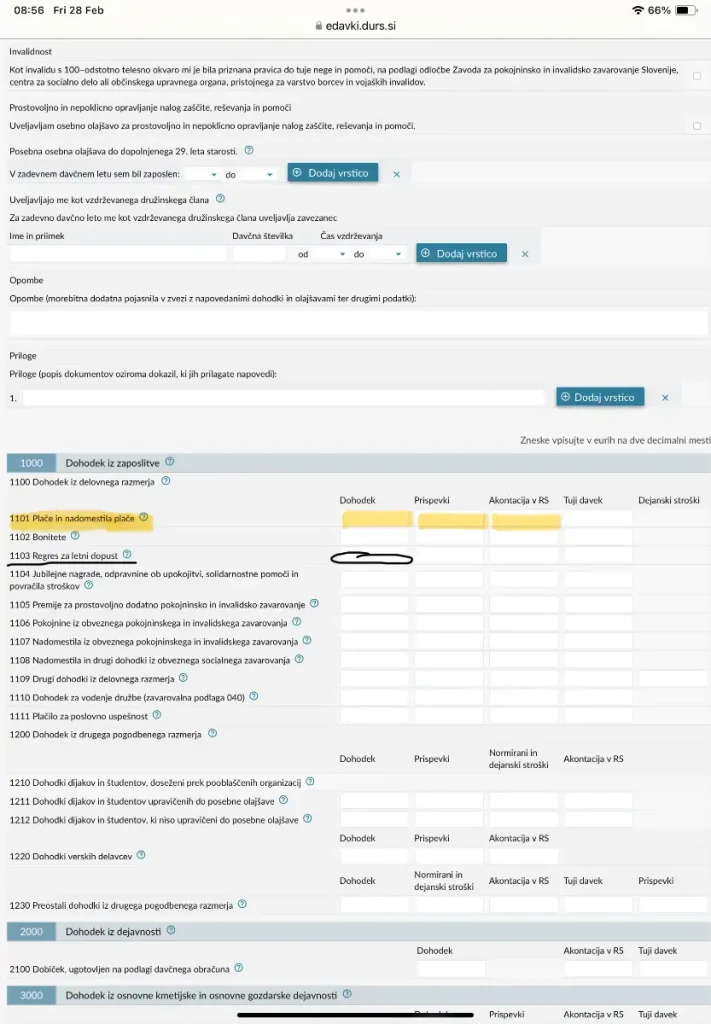Open info icon for Dohodek iz zaposlitve heading
This screenshot has height=1024, width=711.
click(170, 462)
